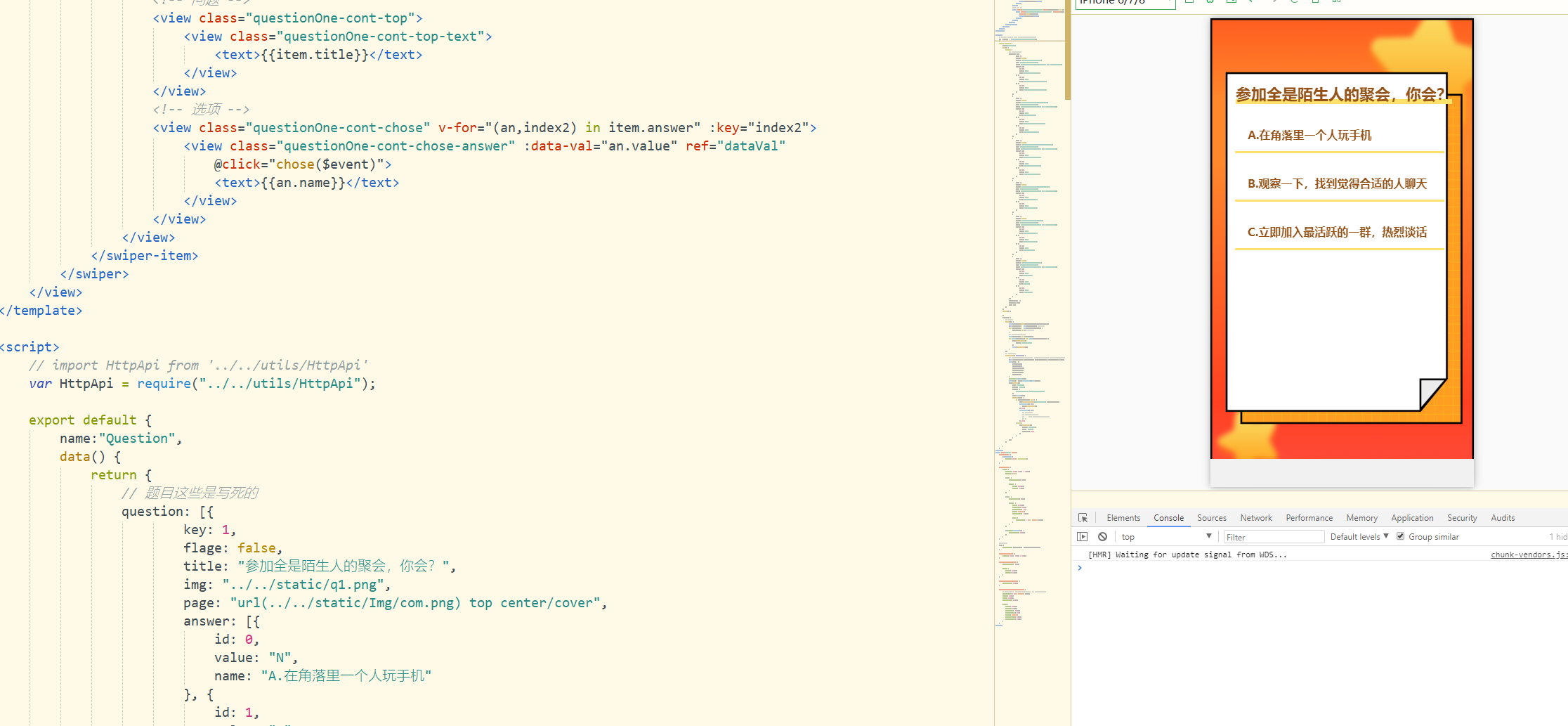Activate the inspect element picker icon
Screen dimensions: 1568x726
1083,518
